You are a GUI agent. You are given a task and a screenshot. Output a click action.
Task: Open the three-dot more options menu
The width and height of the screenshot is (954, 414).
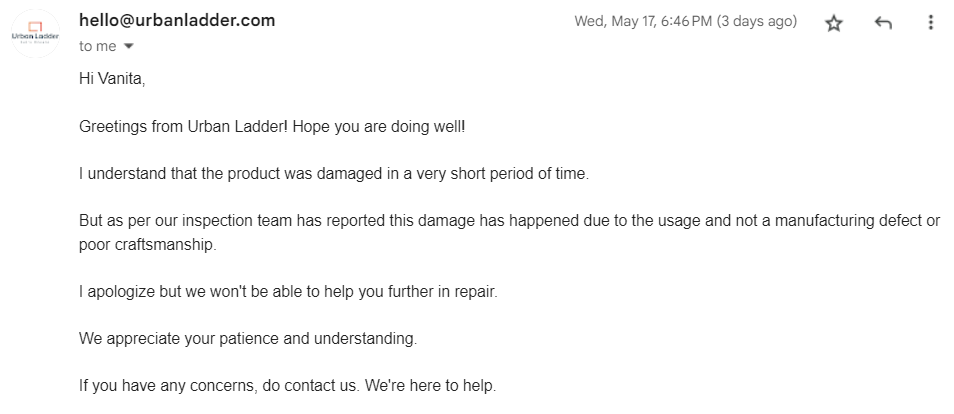pos(930,23)
